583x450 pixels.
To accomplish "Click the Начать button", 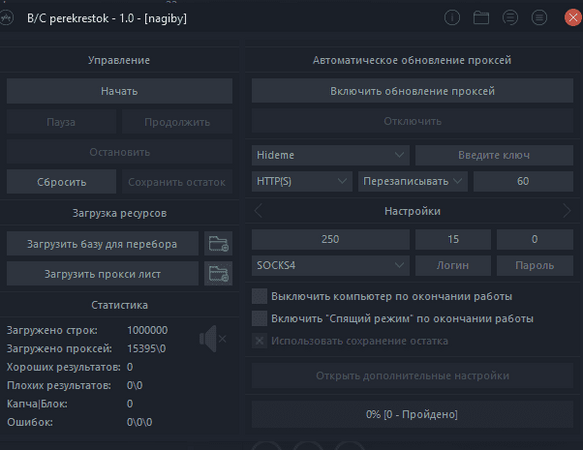I will pos(119,91).
